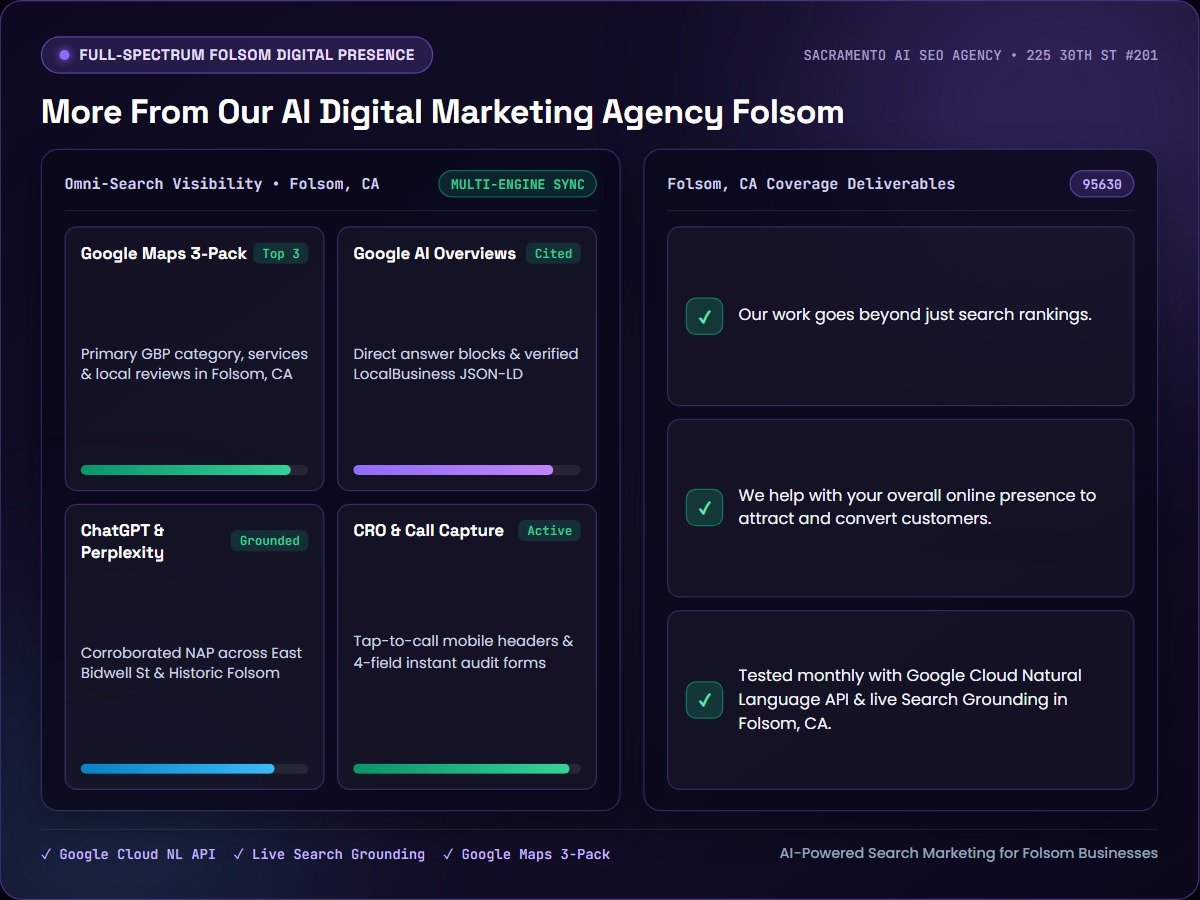Screen dimensions: 1200x900
Task: Click the 'Top 3' tag on Google Maps card
Action: point(281,254)
